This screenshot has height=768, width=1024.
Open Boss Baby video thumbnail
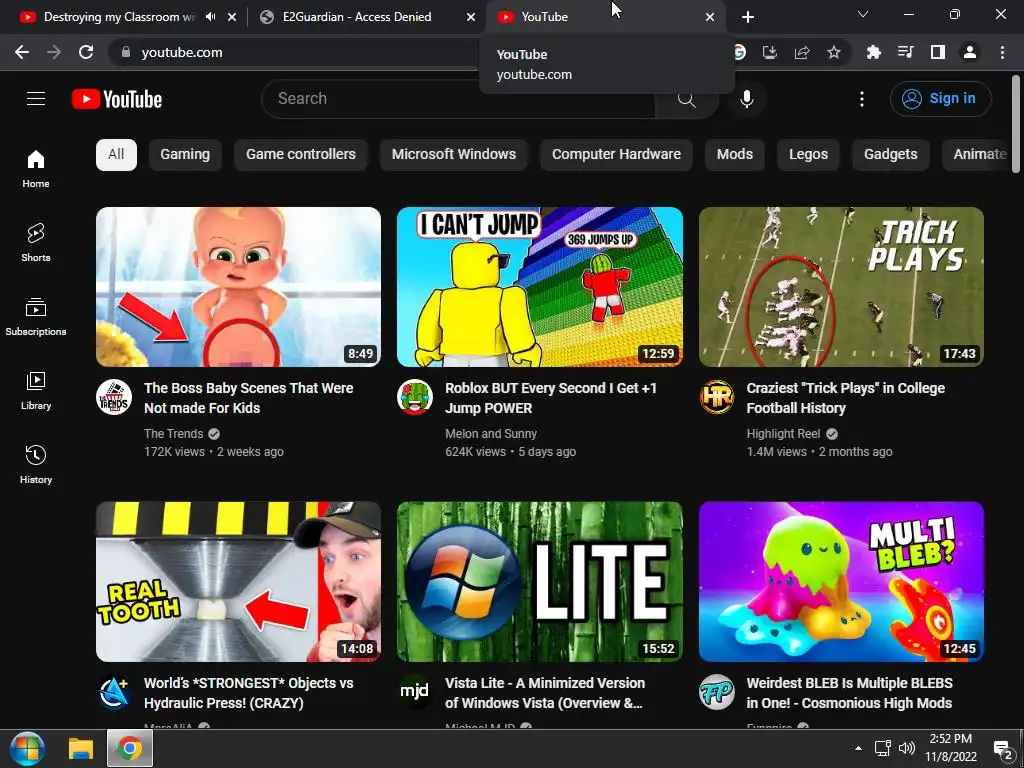point(238,287)
